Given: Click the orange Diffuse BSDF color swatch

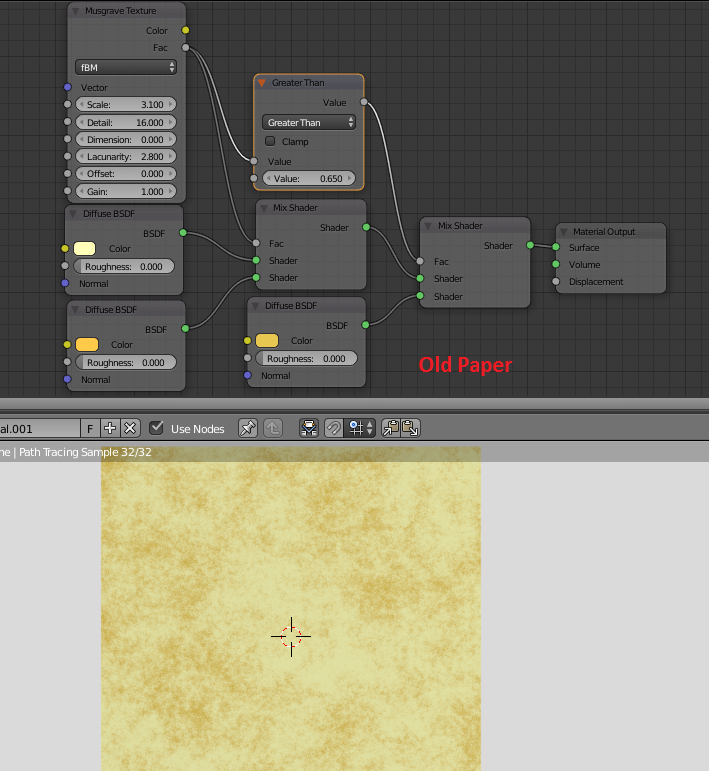Looking at the screenshot, I should 87,344.
